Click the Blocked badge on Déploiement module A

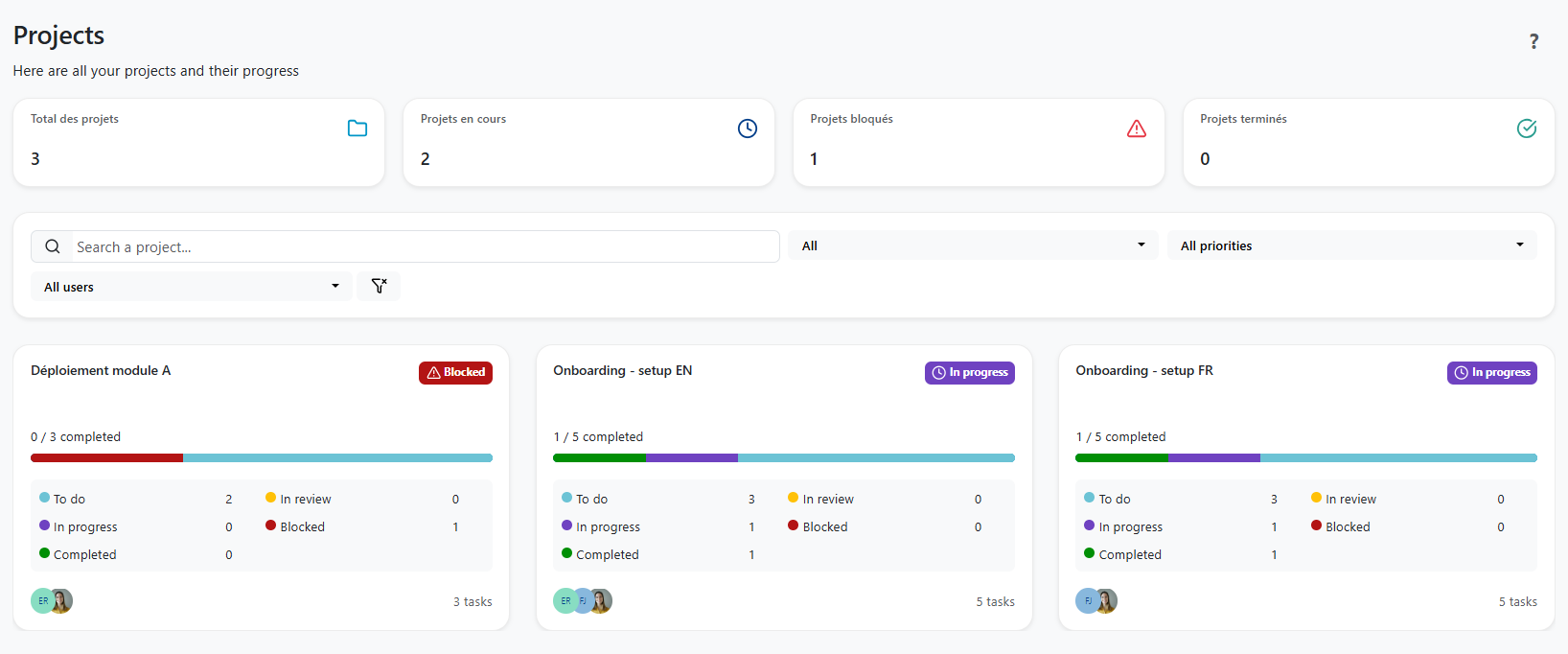click(x=455, y=372)
